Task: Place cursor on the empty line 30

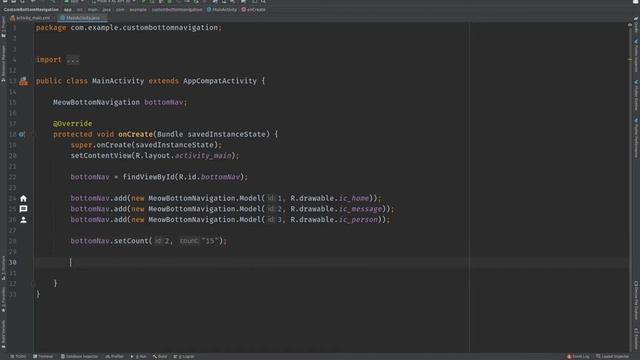Action: coord(331,262)
